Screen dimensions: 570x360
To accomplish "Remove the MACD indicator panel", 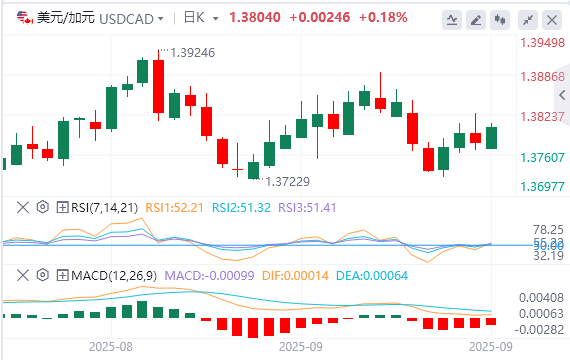I will (x=23, y=276).
